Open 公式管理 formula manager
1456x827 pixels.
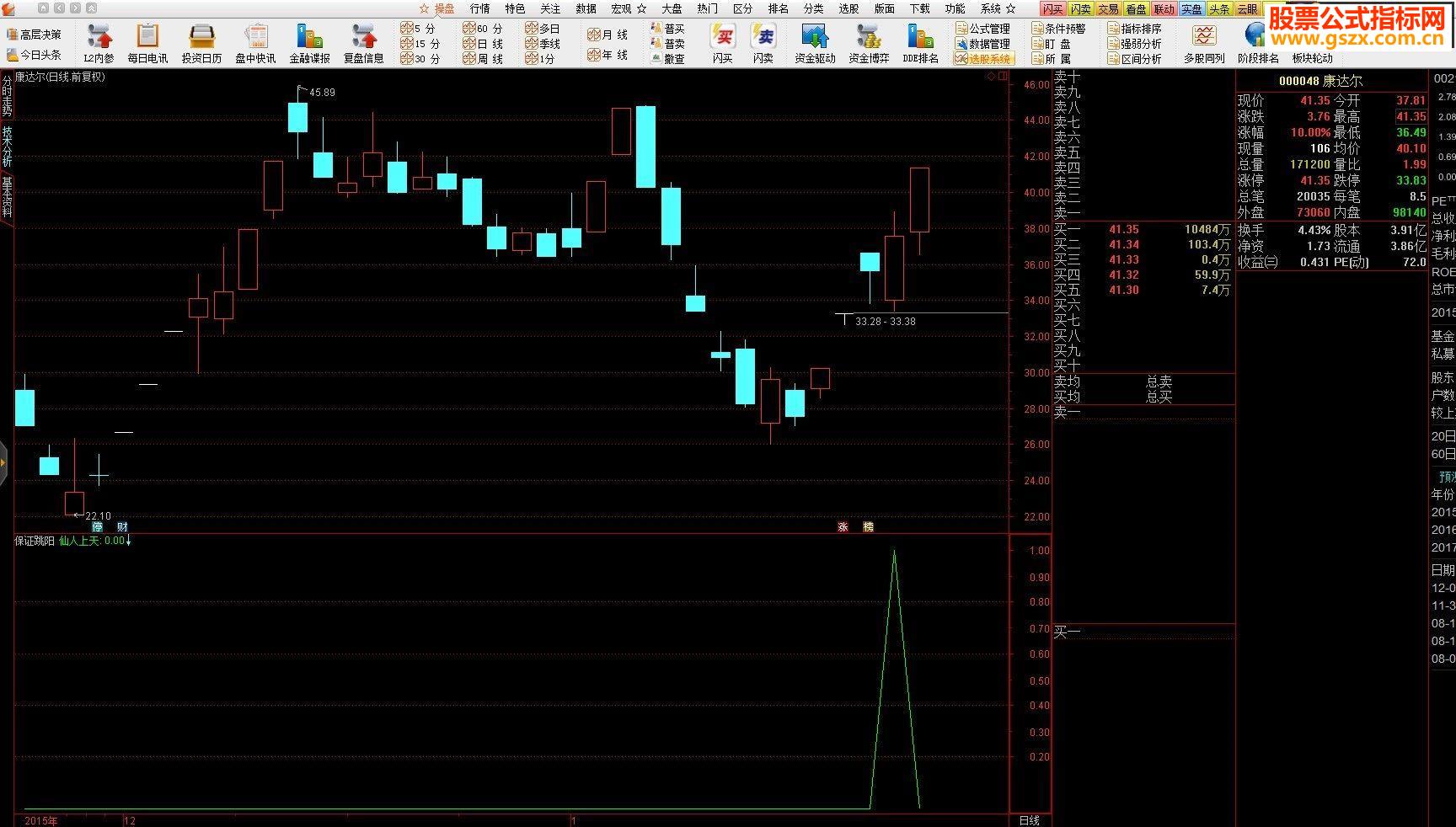point(983,29)
